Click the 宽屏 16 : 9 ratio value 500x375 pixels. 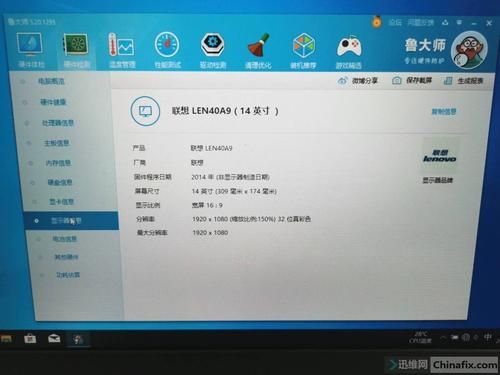click(x=207, y=205)
